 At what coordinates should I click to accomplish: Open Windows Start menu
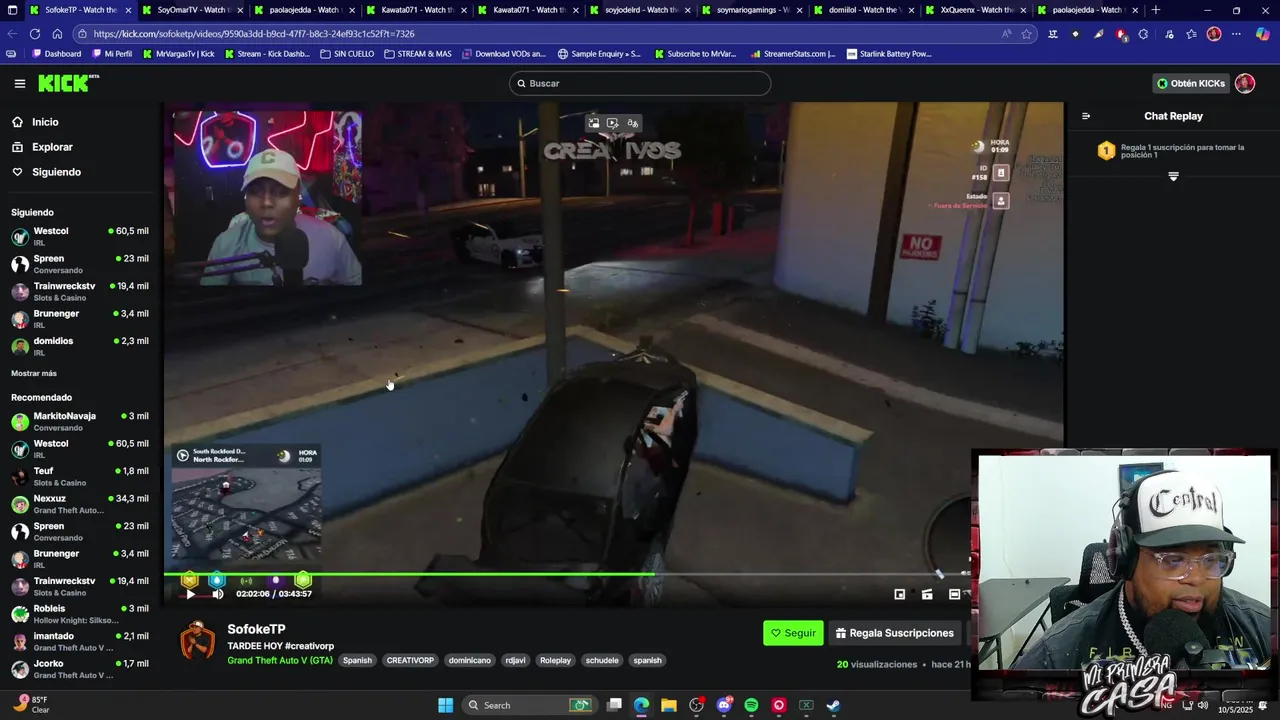coord(445,705)
